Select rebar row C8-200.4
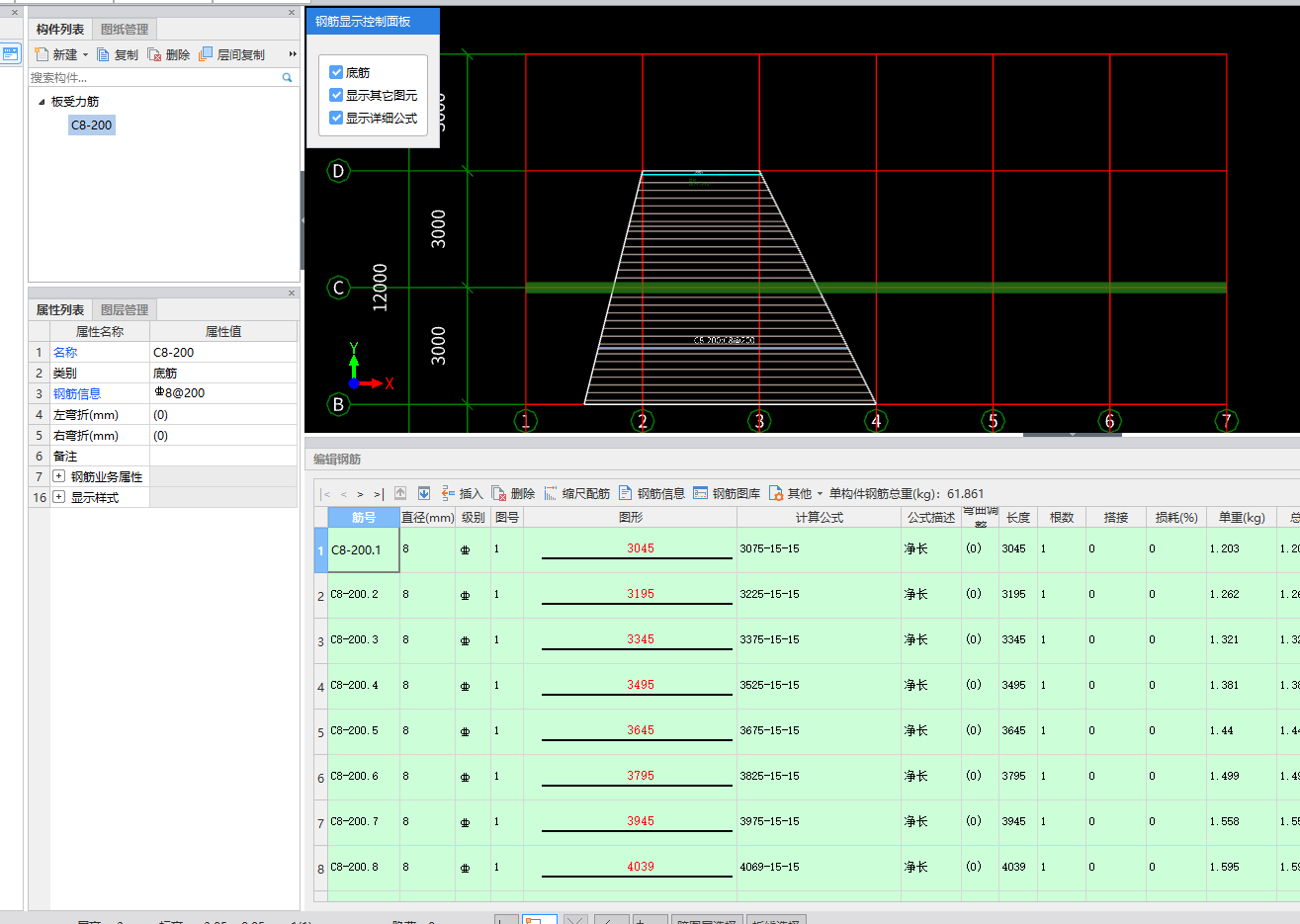This screenshot has height=924, width=1300. pyautogui.click(x=363, y=686)
